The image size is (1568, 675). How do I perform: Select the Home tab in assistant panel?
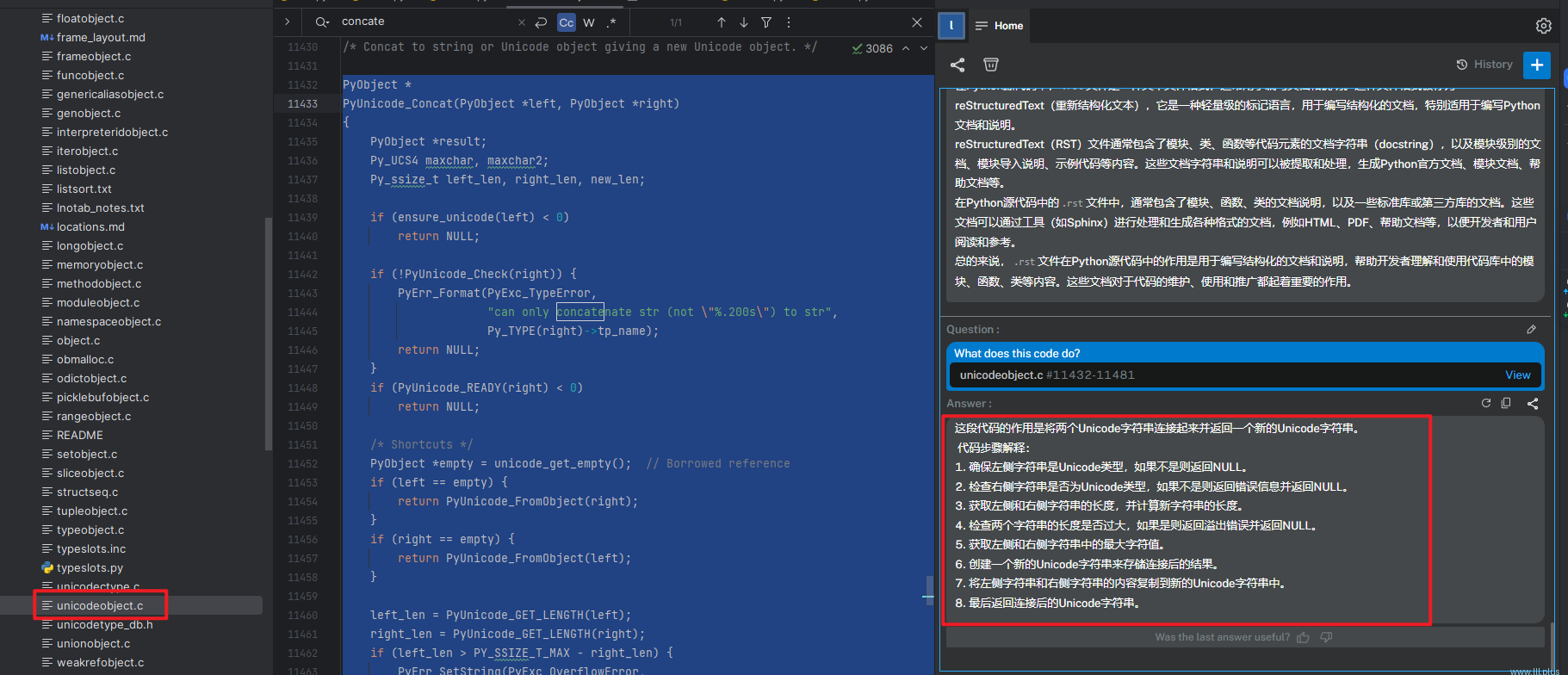coord(999,26)
